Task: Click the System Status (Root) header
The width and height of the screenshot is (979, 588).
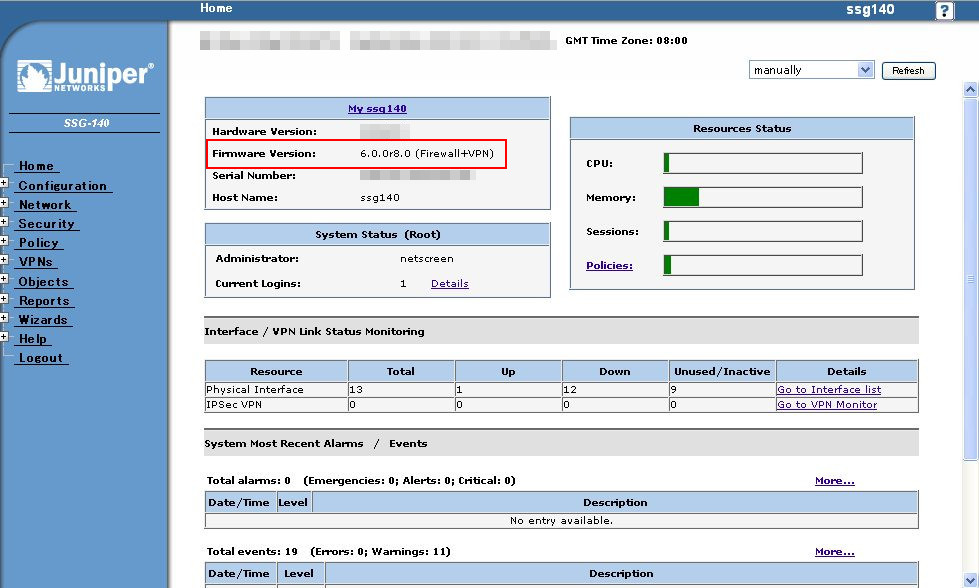Action: pyautogui.click(x=378, y=235)
